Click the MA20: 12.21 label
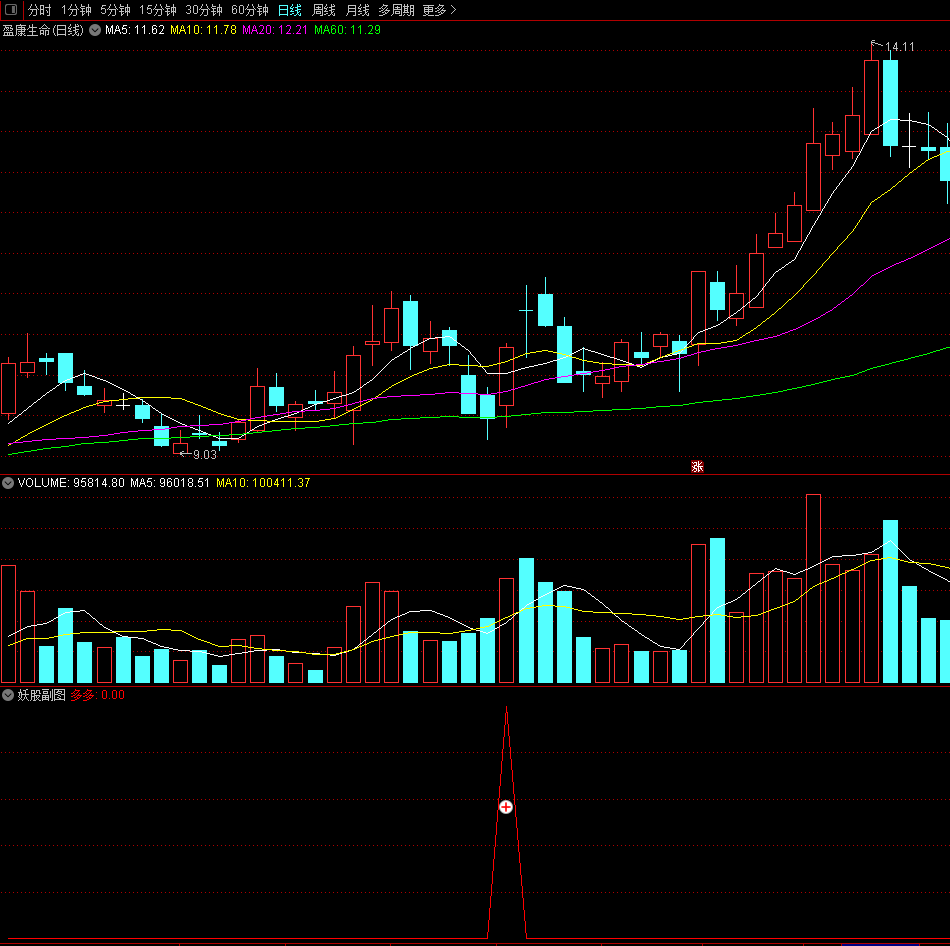The image size is (950, 946). point(275,30)
